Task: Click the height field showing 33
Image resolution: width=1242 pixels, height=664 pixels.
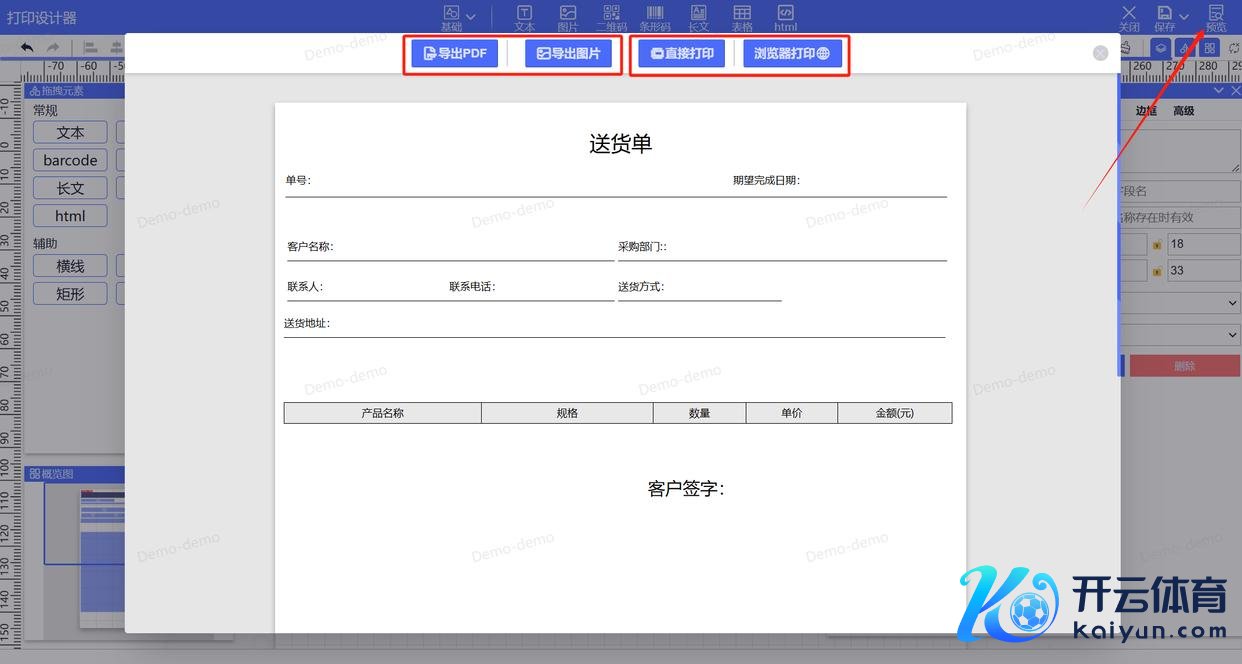Action: tap(1203, 270)
